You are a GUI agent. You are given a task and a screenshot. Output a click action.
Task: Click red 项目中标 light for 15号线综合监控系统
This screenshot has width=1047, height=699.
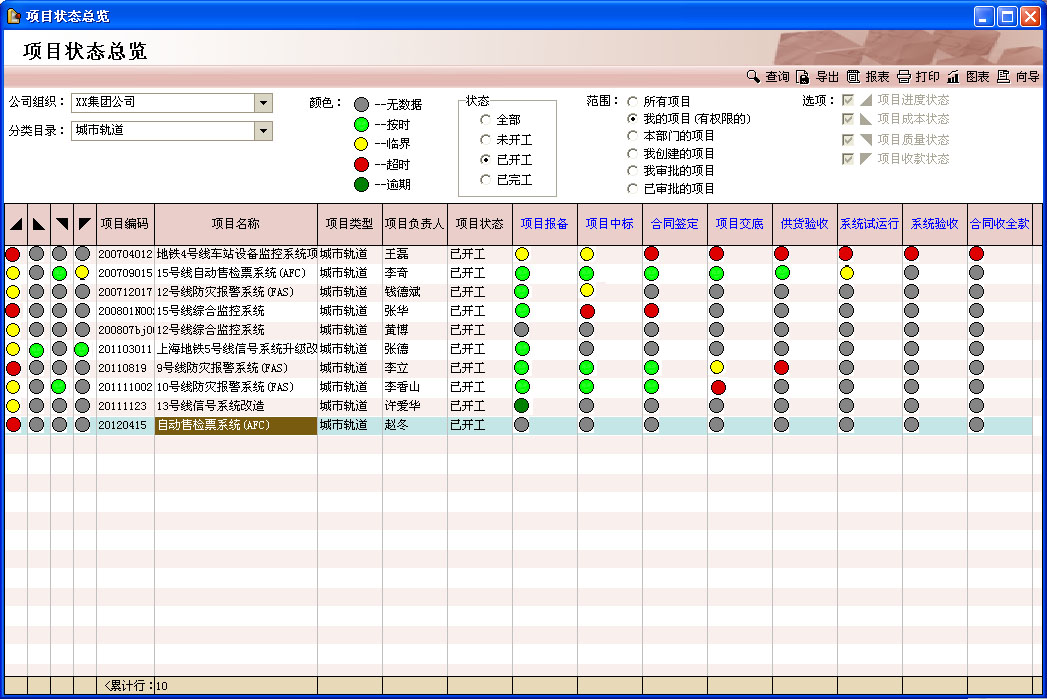[x=587, y=311]
